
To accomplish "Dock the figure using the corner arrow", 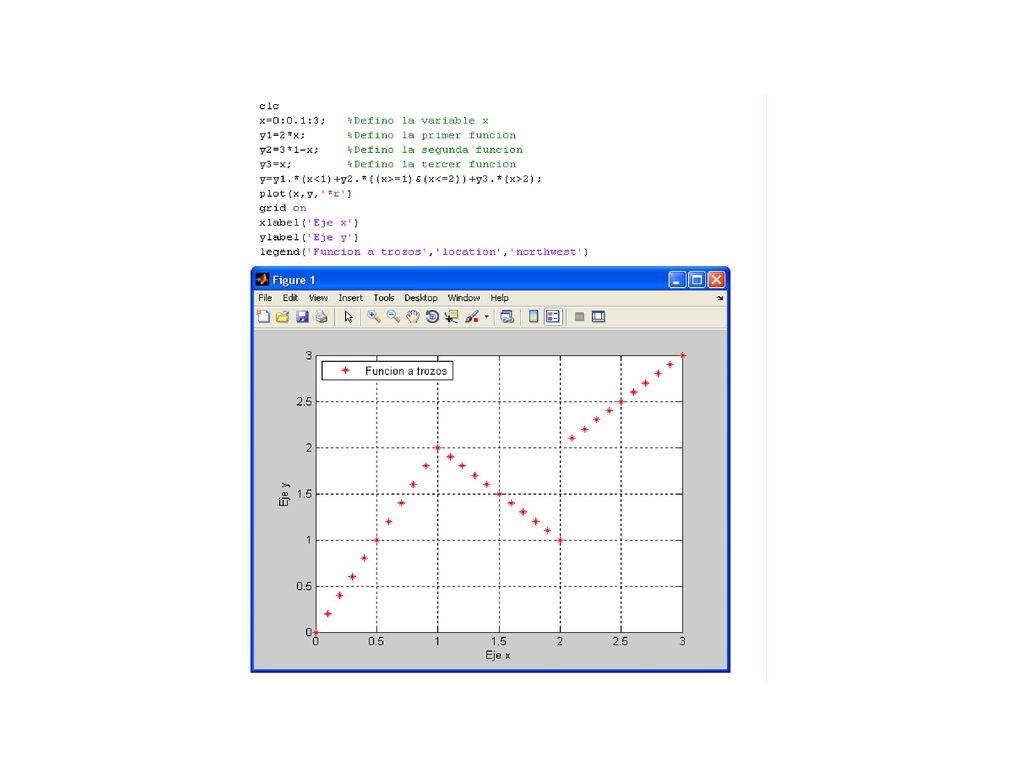I will 720,298.
